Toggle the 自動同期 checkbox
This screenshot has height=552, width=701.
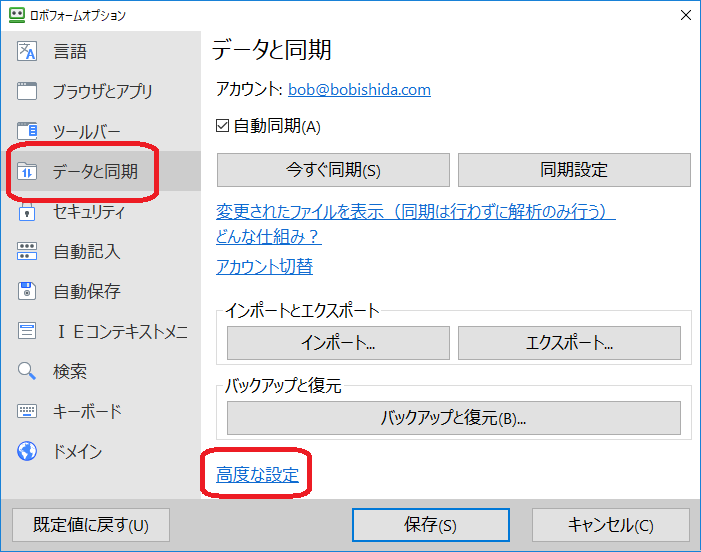click(223, 126)
